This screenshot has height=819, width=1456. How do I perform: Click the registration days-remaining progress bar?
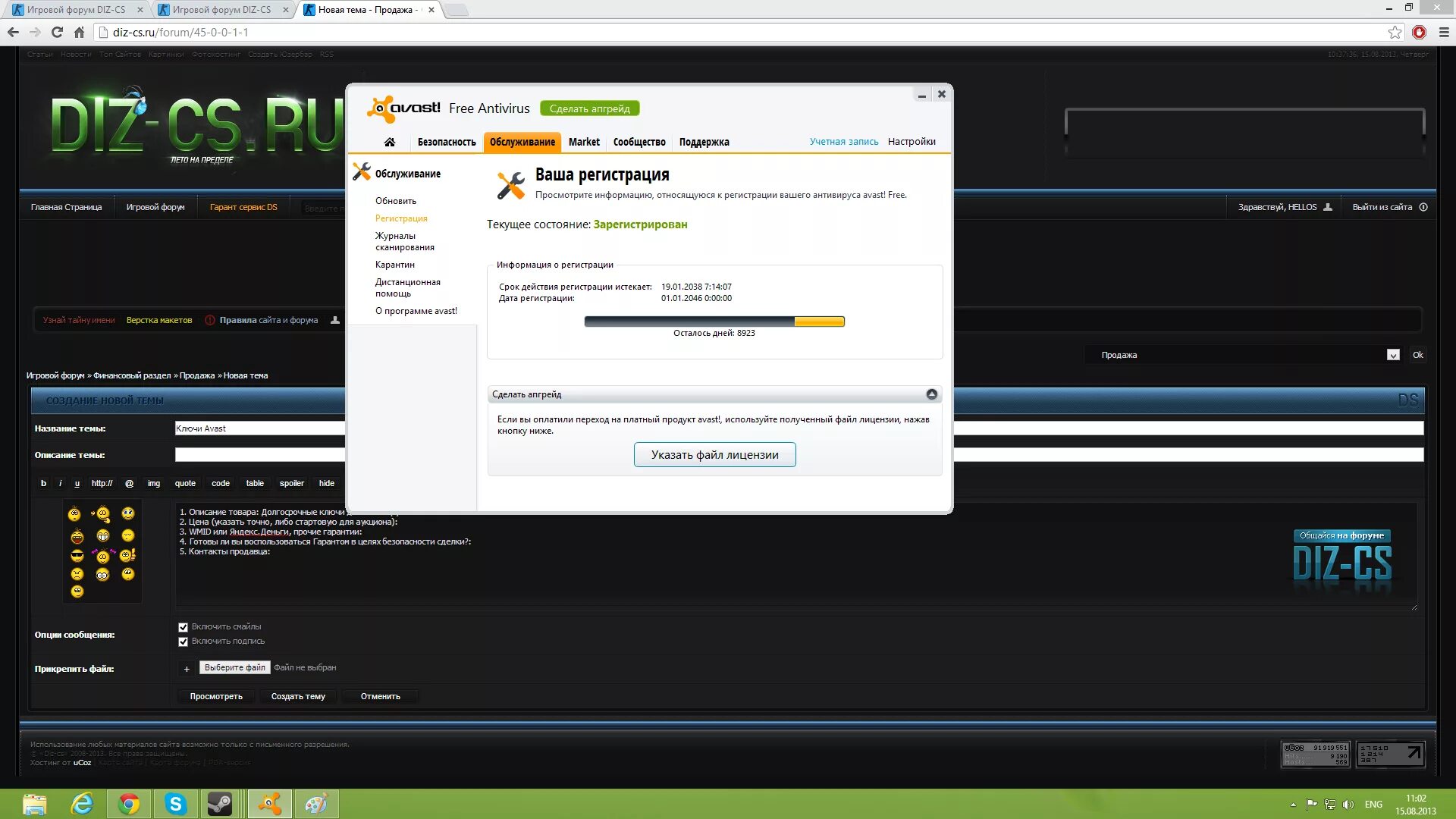[x=714, y=322]
